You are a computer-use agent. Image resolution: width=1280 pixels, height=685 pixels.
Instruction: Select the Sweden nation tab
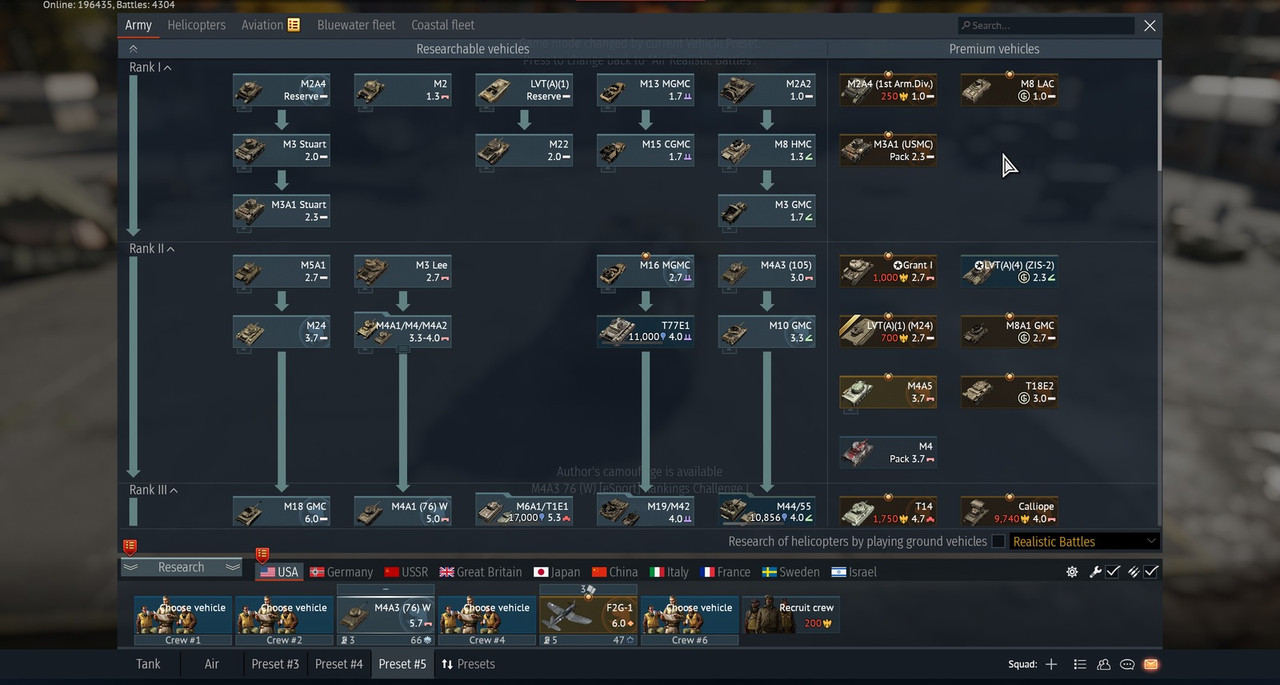click(791, 572)
